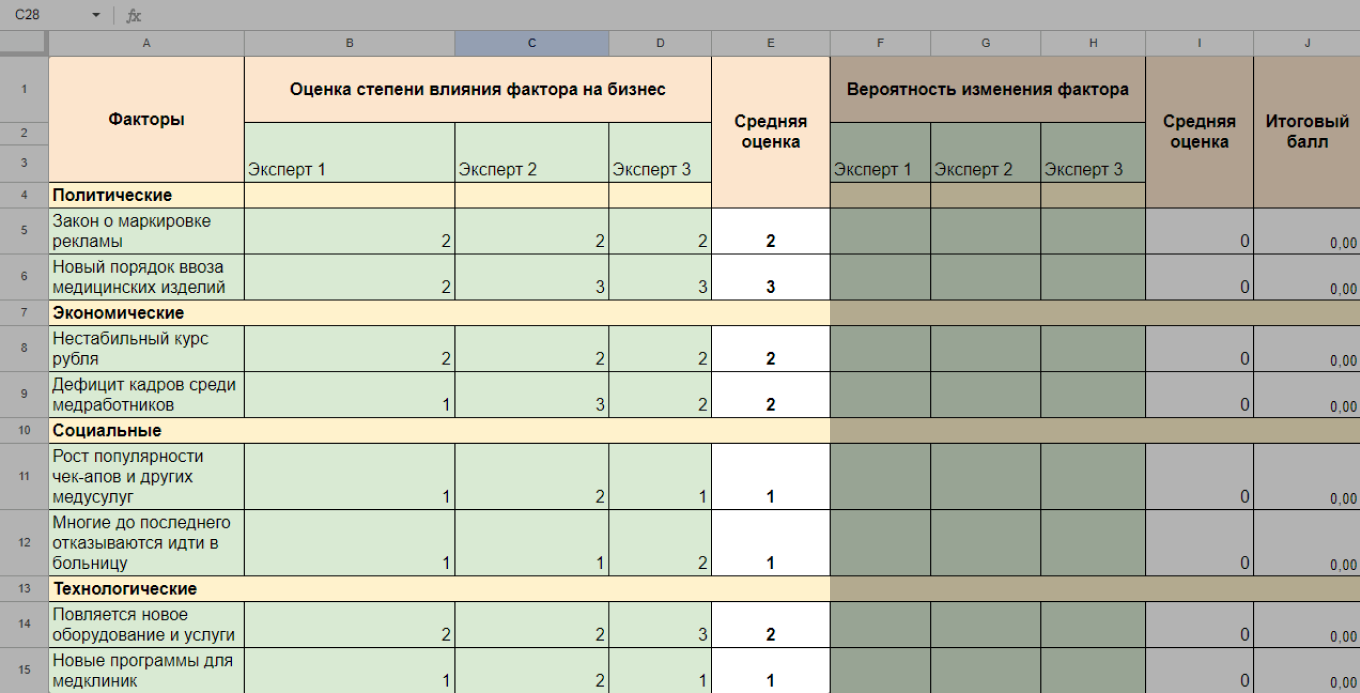
Task: Click cell 'Закон о маркировке рекламы'
Action: pos(146,231)
